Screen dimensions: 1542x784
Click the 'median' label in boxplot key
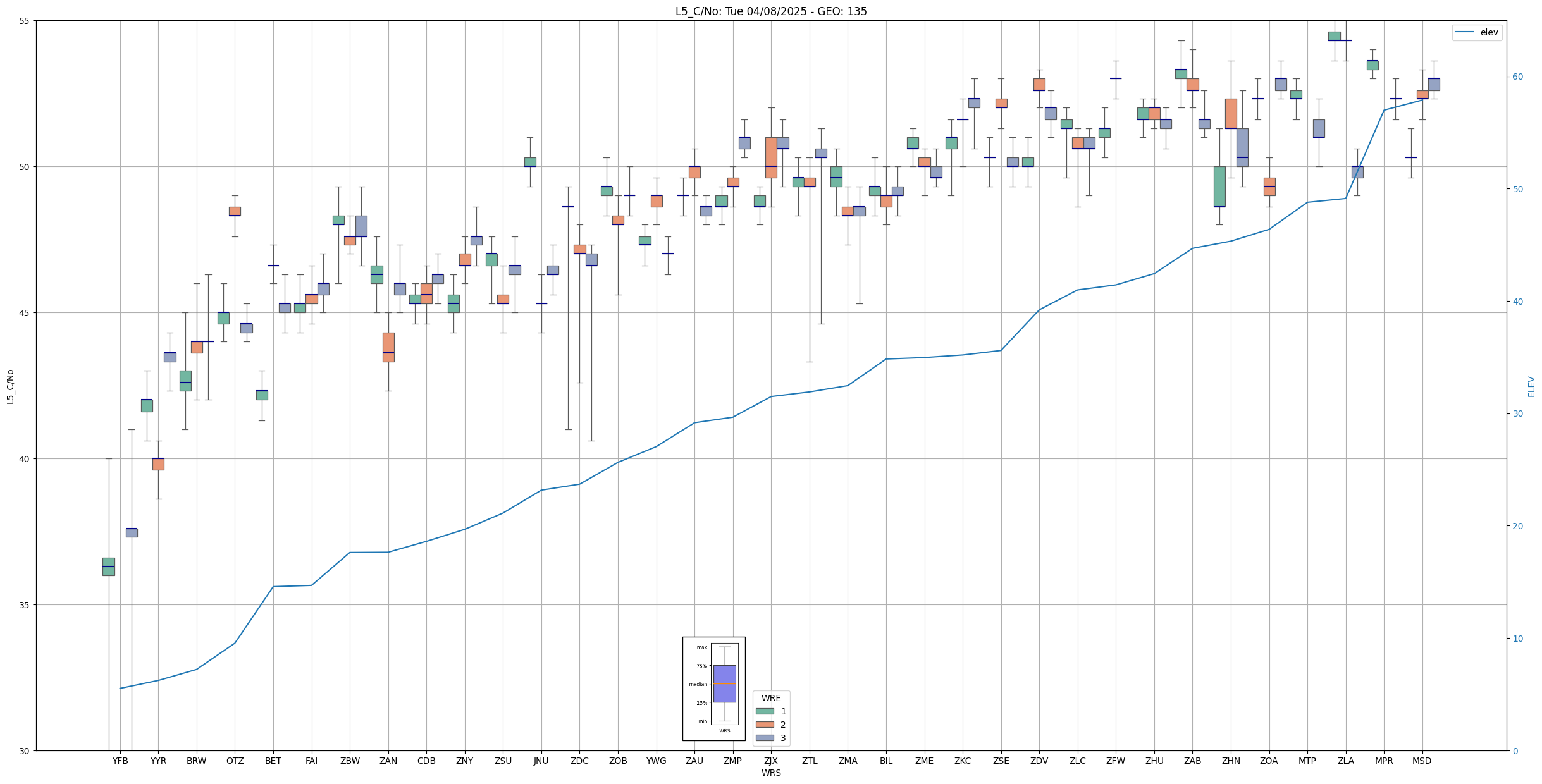click(x=698, y=685)
